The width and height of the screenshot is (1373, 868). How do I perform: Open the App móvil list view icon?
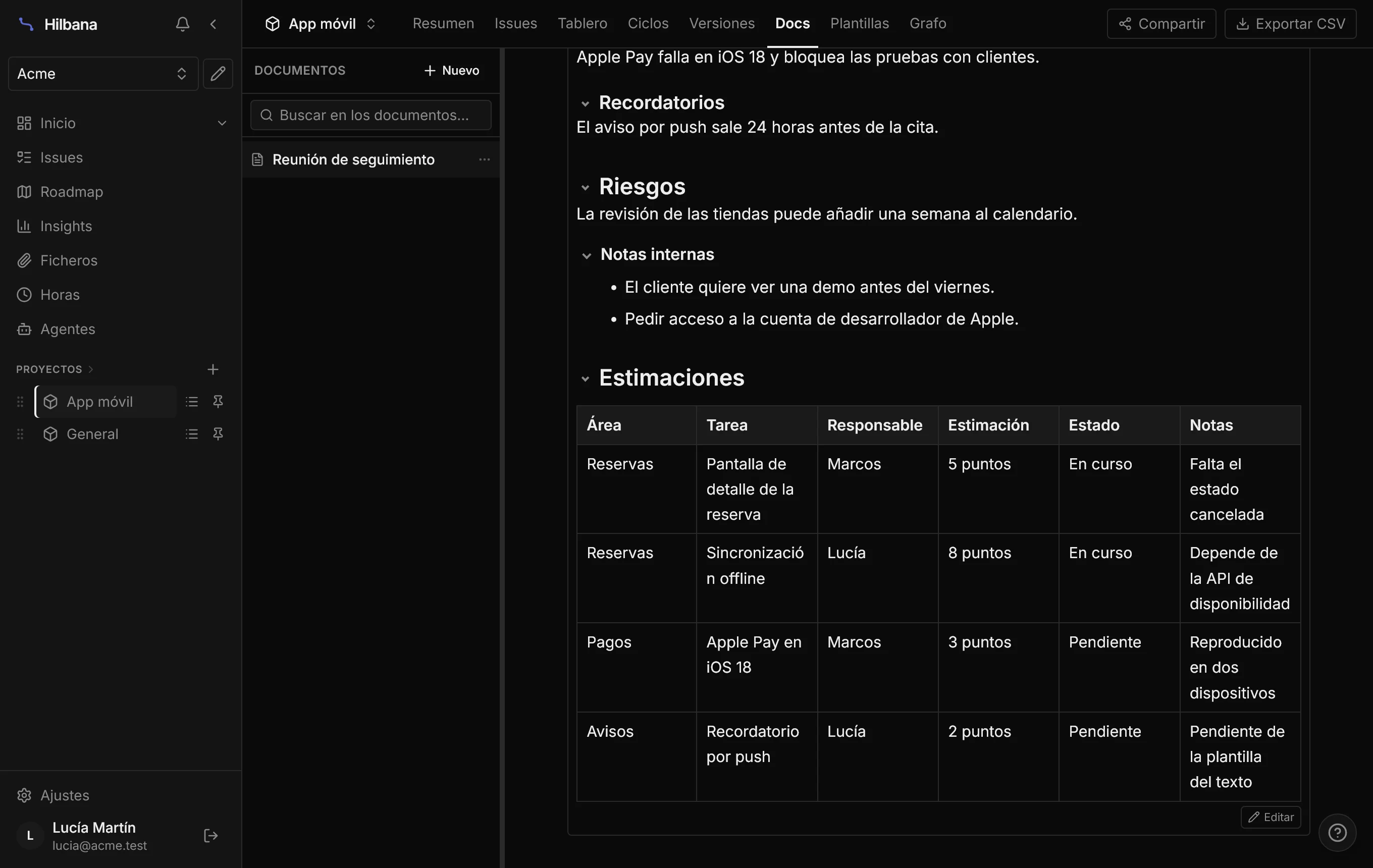coord(192,402)
